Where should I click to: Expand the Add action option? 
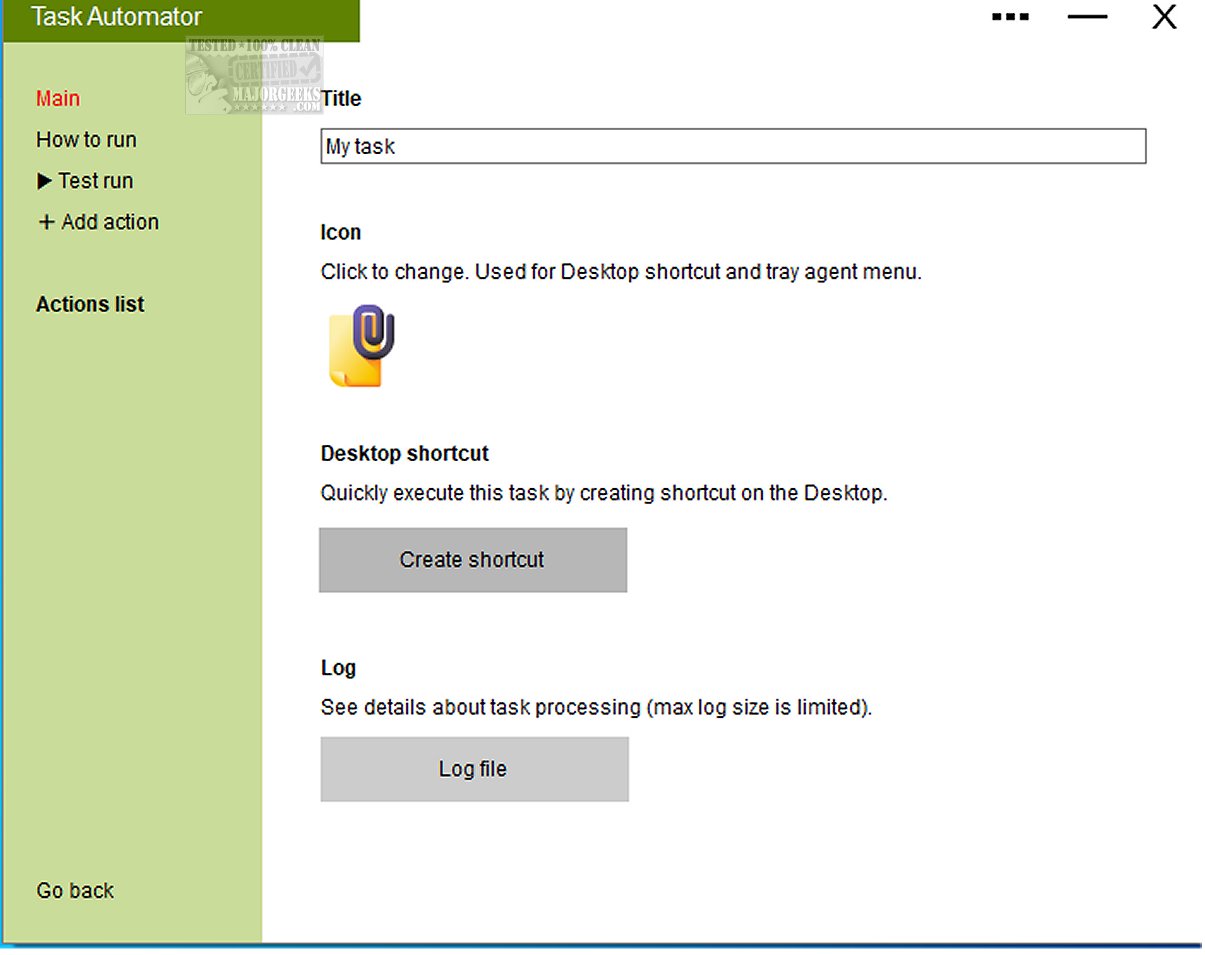click(110, 222)
